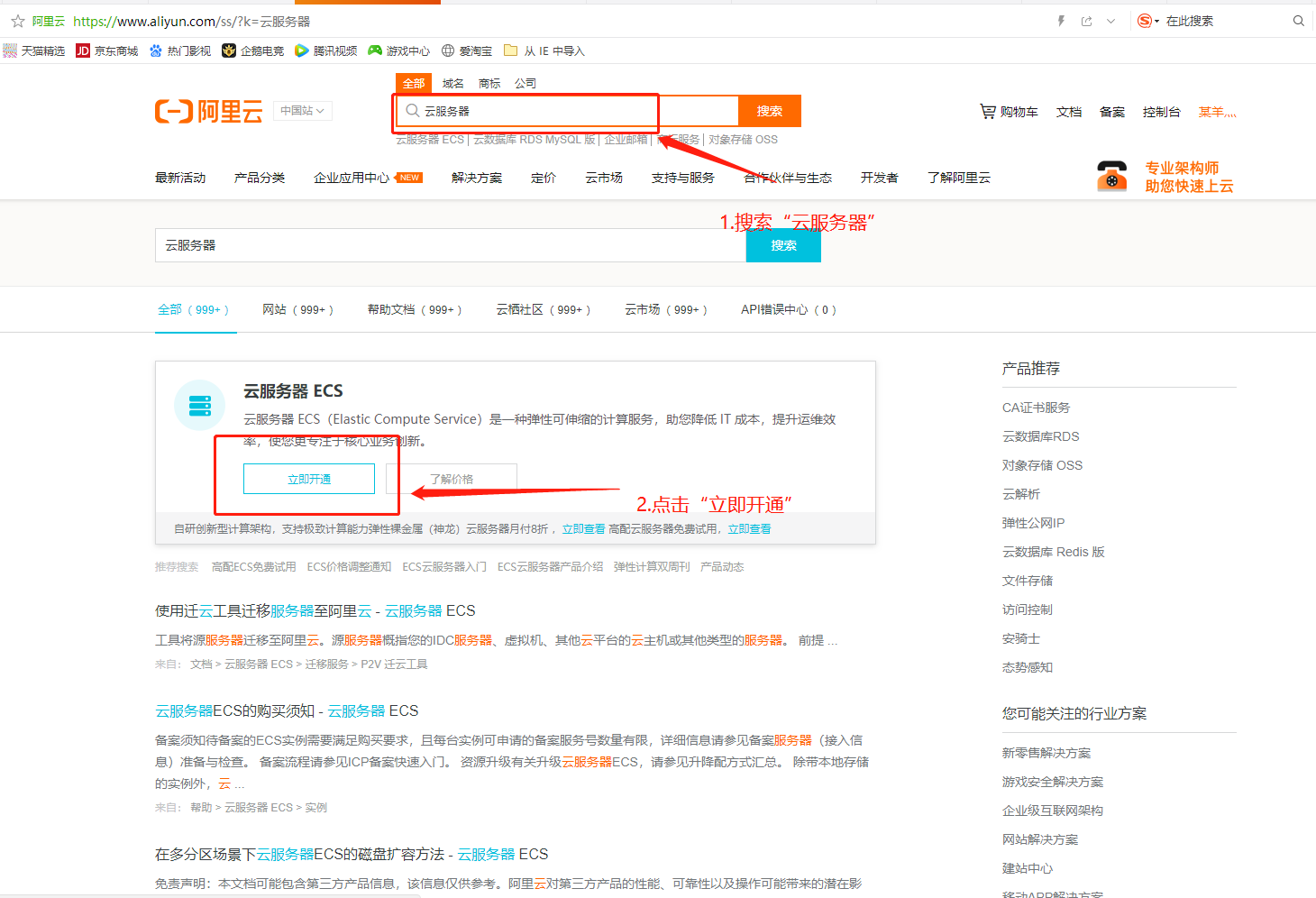Image resolution: width=1316 pixels, height=898 pixels.
Task: Click the 对象存储 OSS hot keyword link
Action: pos(743,140)
